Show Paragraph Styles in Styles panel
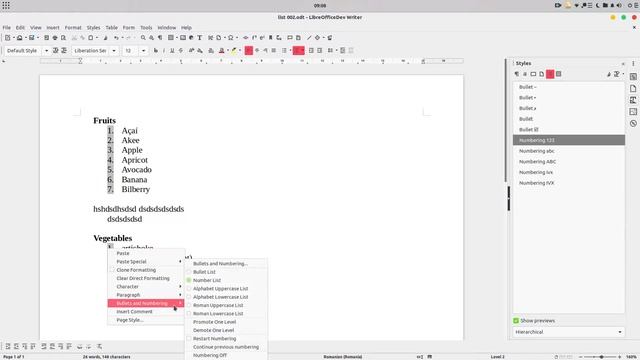Image resolution: width=640 pixels, height=360 pixels. (x=517, y=74)
